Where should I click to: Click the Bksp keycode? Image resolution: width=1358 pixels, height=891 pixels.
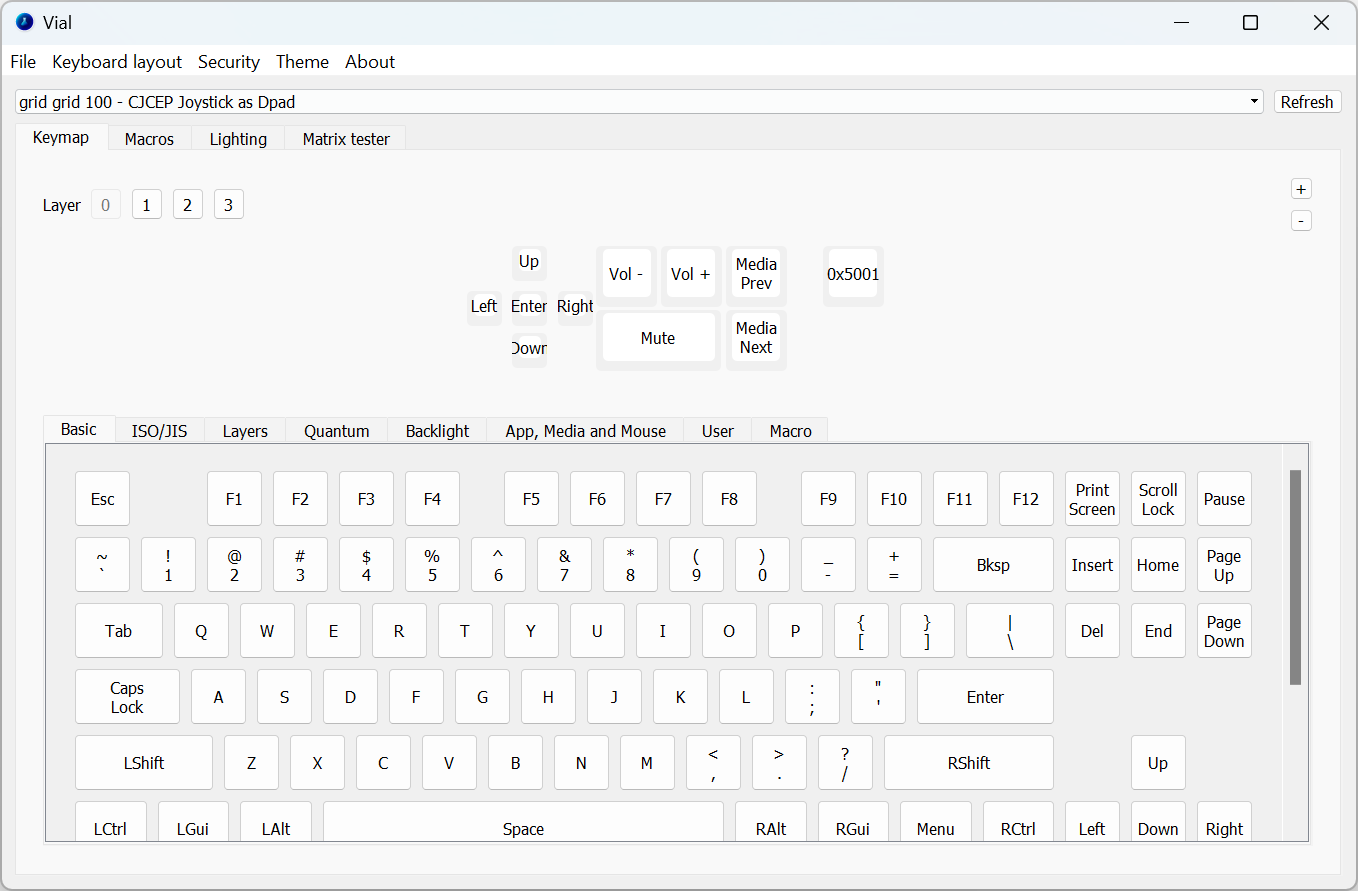click(993, 565)
